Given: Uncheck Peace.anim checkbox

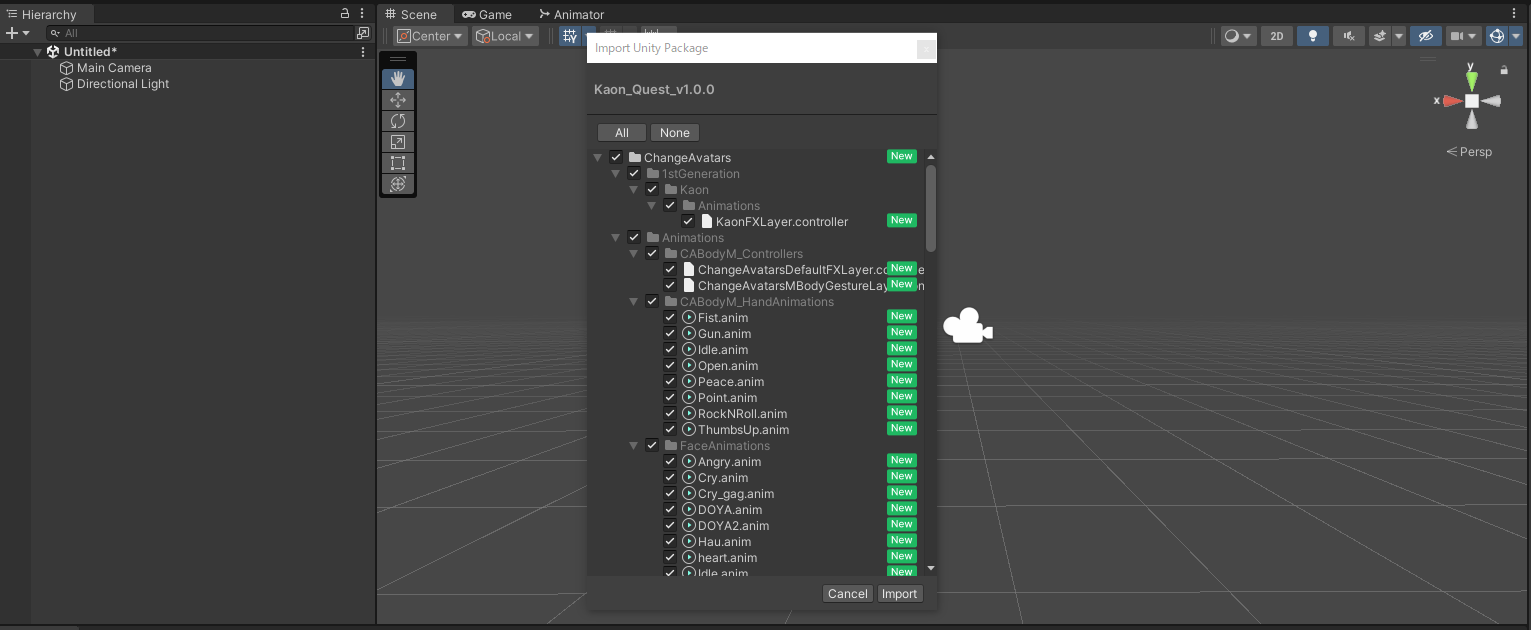Looking at the screenshot, I should click(x=670, y=382).
